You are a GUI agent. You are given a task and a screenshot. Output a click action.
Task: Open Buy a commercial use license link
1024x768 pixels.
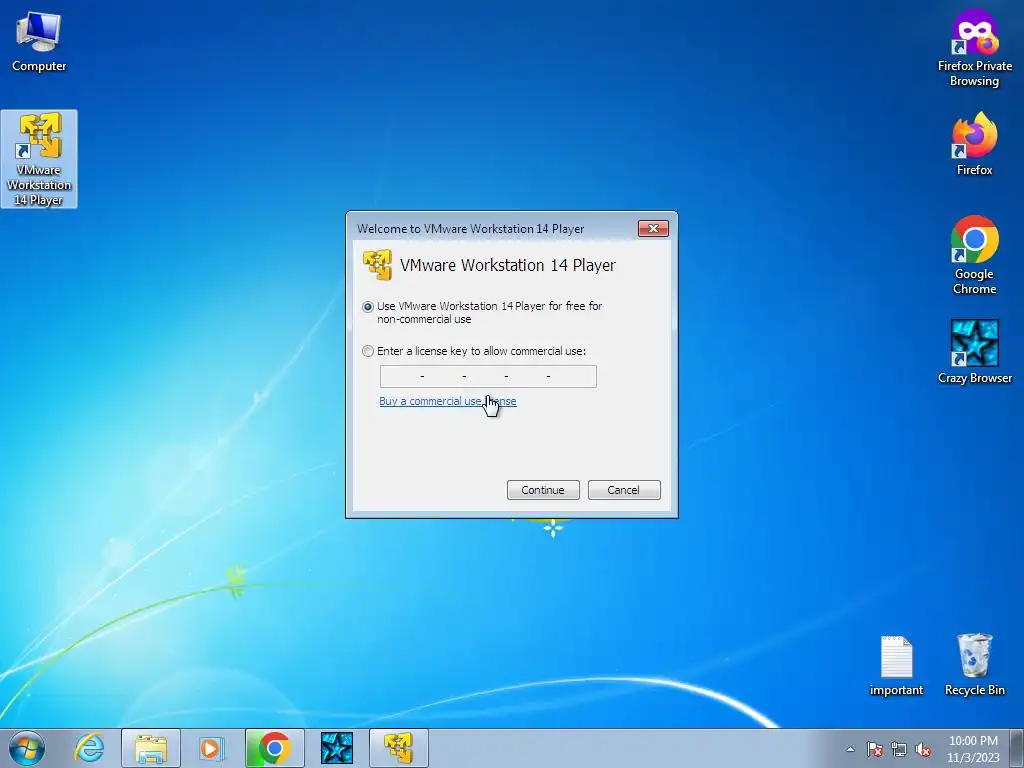(447, 401)
